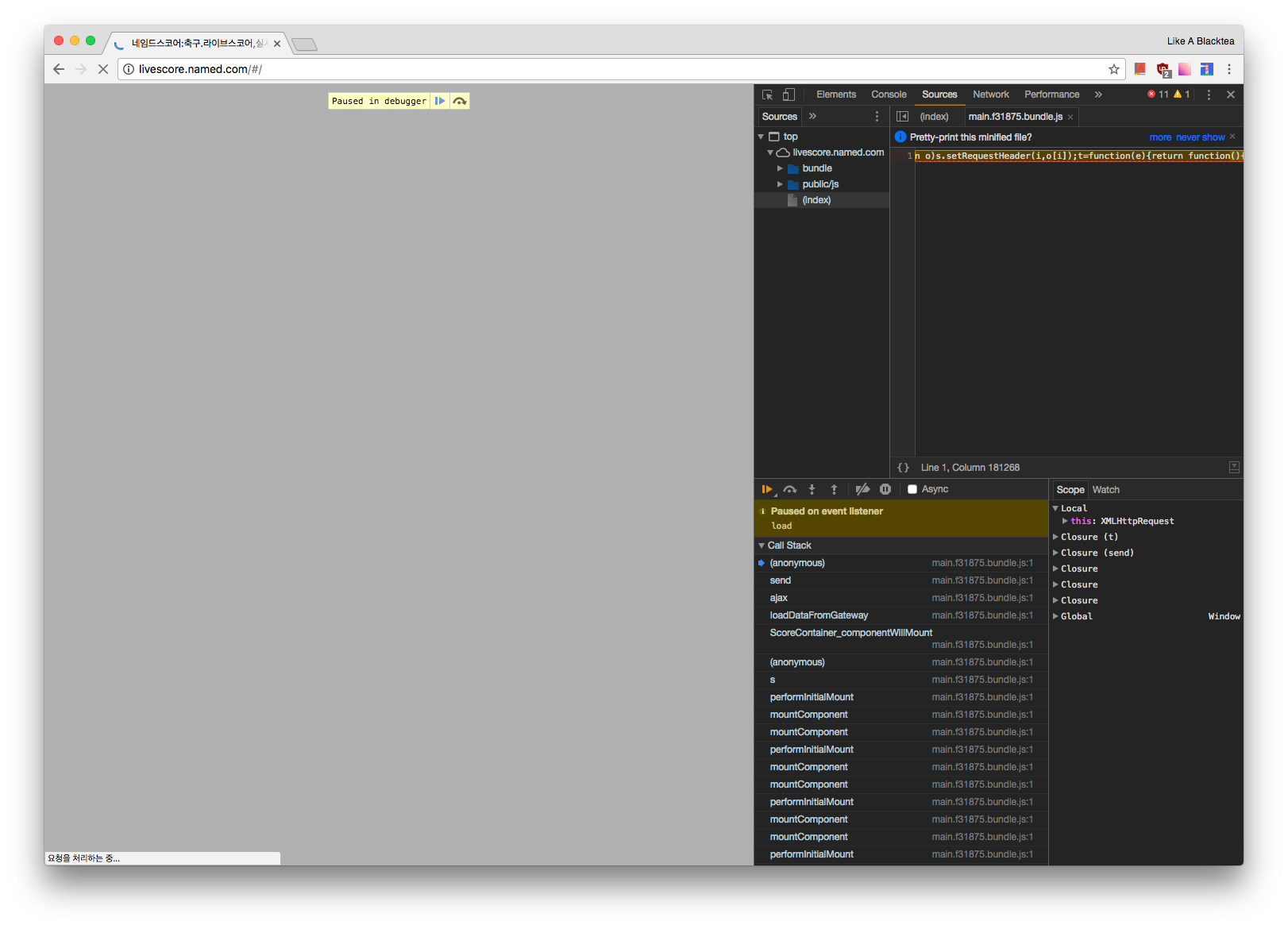
Task: Step over next function call
Action: tap(789, 490)
